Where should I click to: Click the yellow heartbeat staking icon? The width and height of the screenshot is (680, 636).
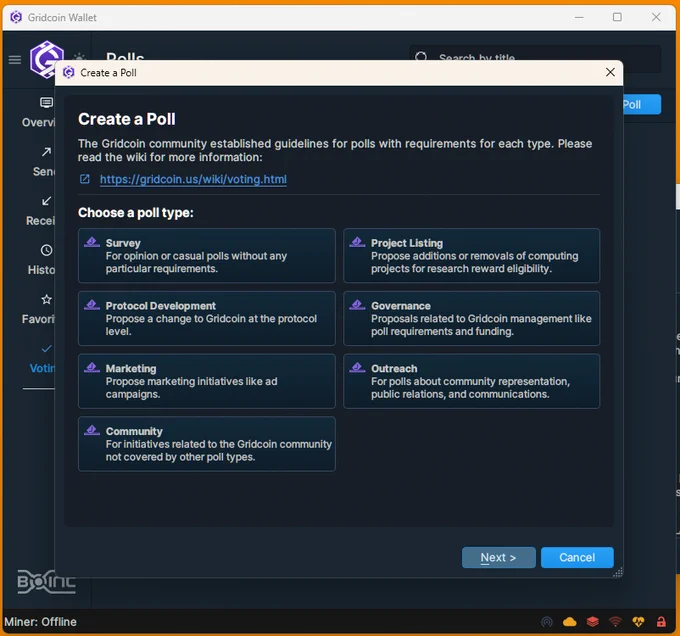tap(638, 622)
